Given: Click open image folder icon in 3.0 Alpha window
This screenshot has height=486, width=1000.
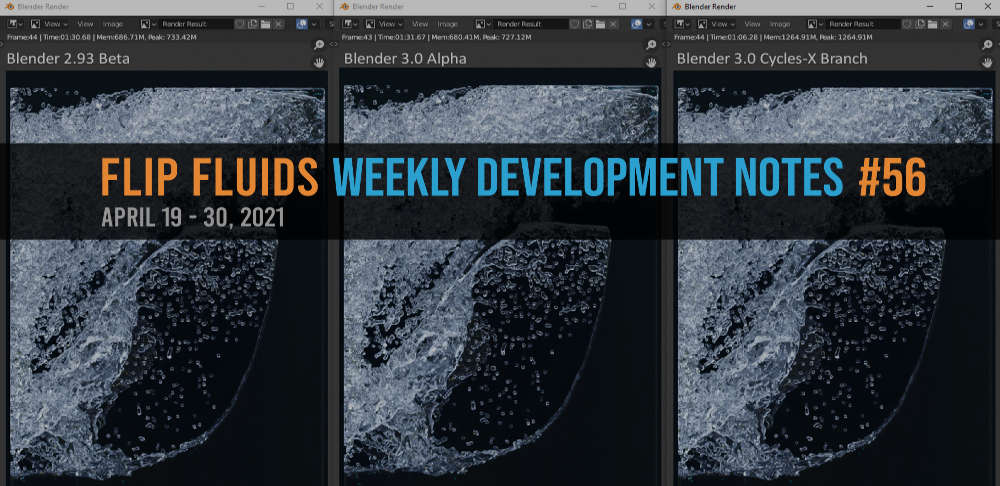Looking at the screenshot, I should tap(599, 24).
